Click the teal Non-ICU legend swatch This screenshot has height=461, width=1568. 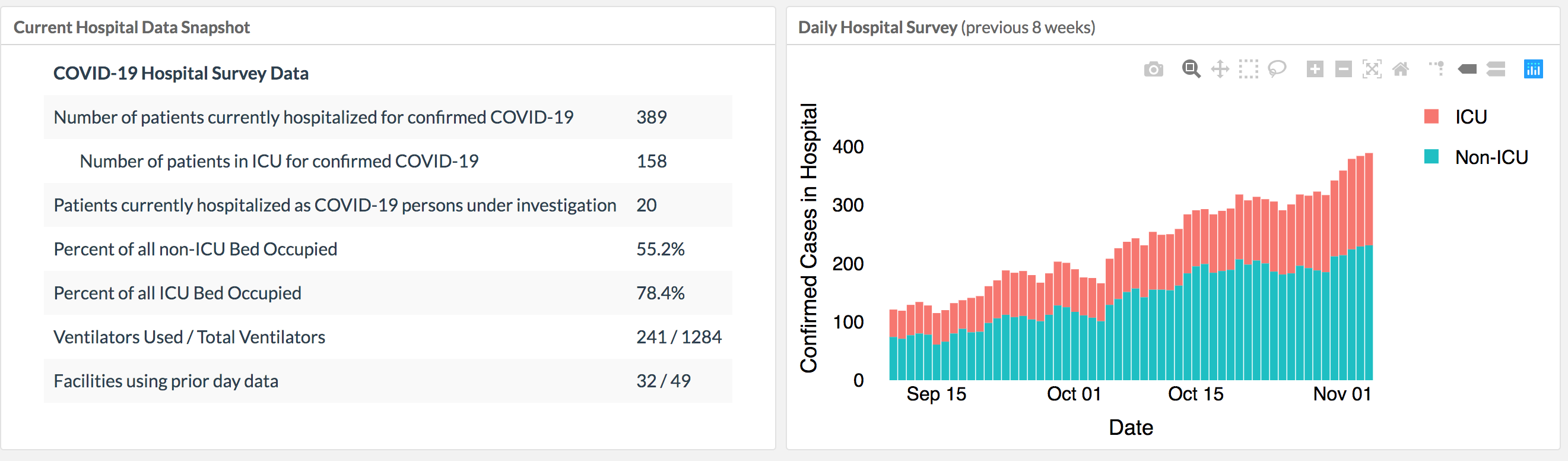coord(1431,157)
